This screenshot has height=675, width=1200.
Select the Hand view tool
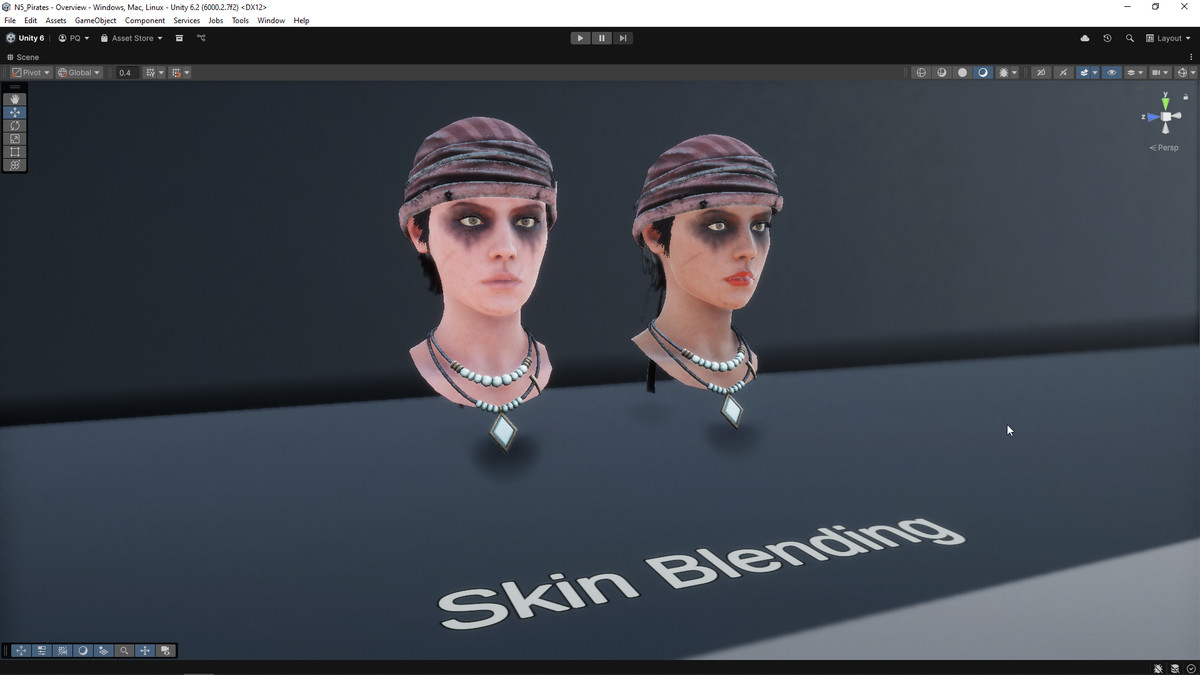(x=15, y=99)
